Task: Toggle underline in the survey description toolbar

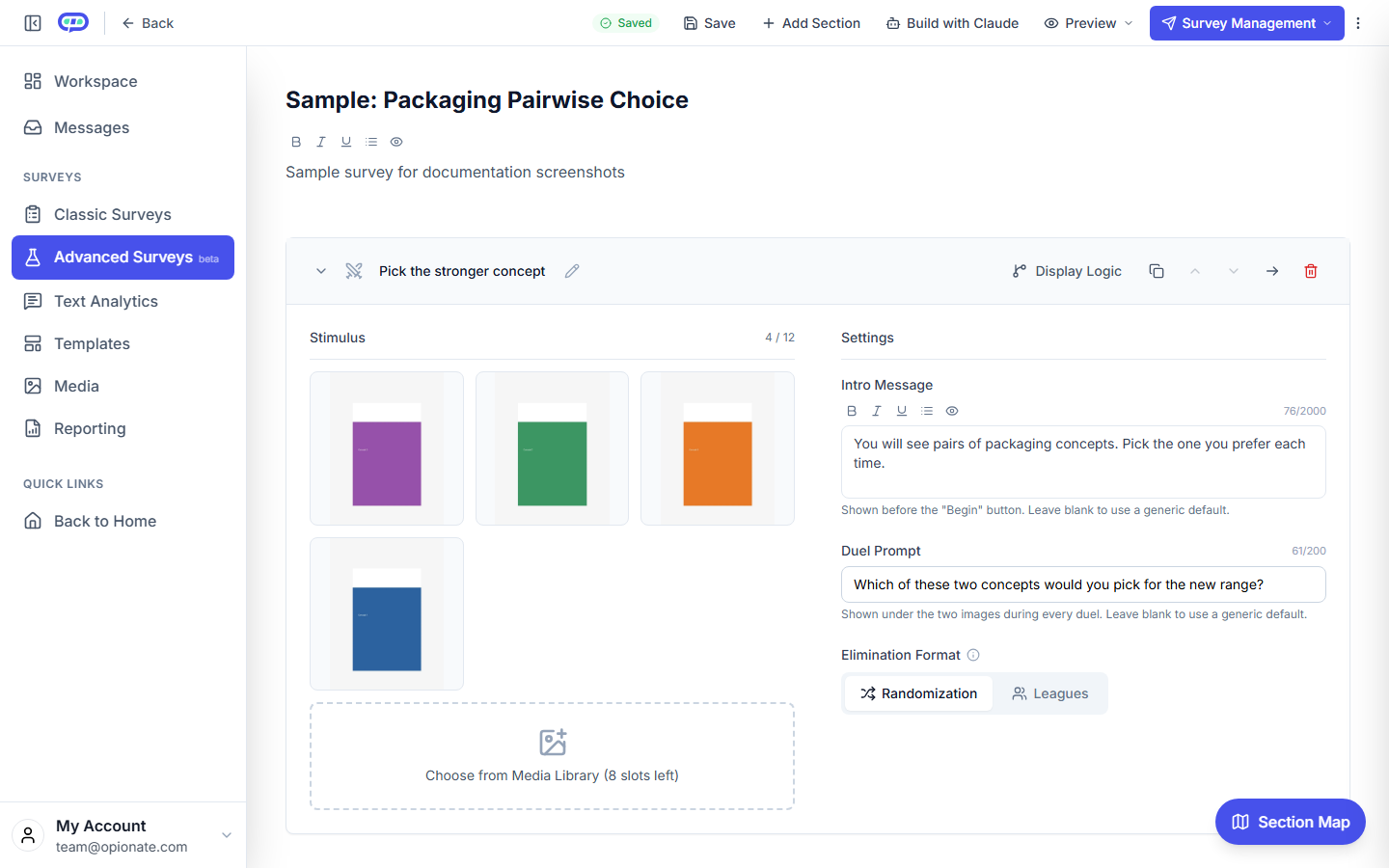Action: pyautogui.click(x=346, y=142)
